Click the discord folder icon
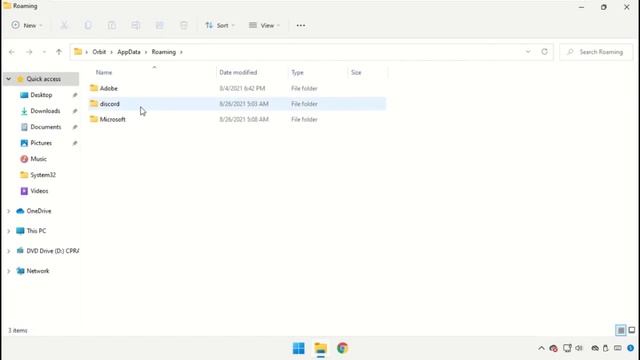Image resolution: width=640 pixels, height=360 pixels. (x=94, y=103)
